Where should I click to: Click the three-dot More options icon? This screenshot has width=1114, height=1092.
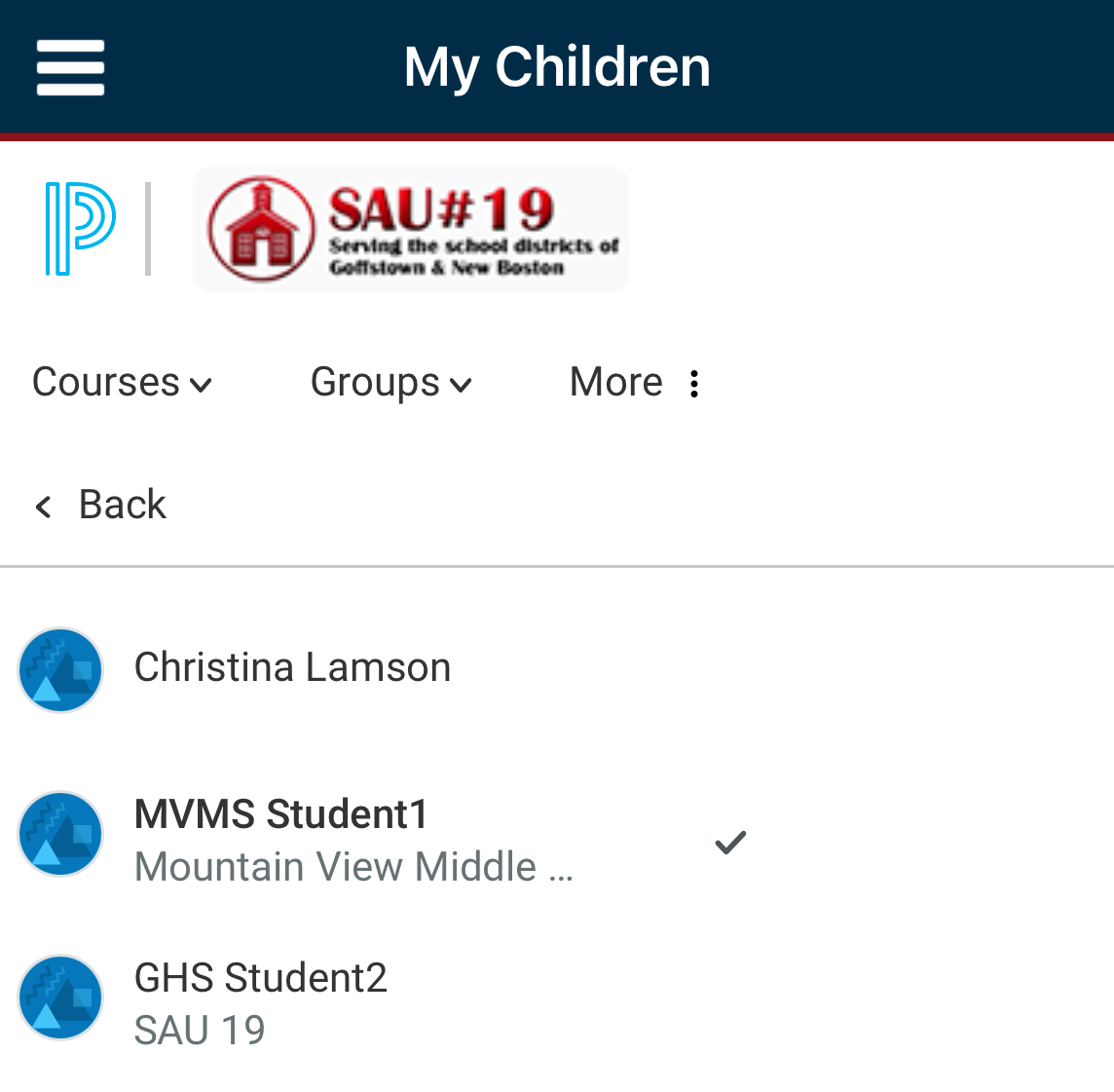click(694, 384)
